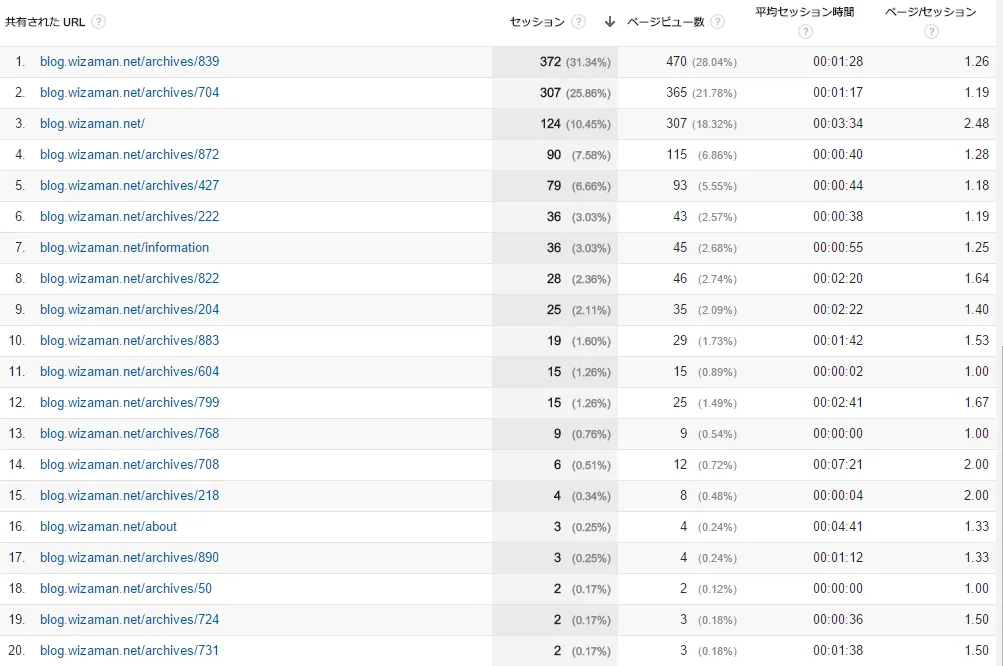Select the 共有された URL column header

click(45, 22)
